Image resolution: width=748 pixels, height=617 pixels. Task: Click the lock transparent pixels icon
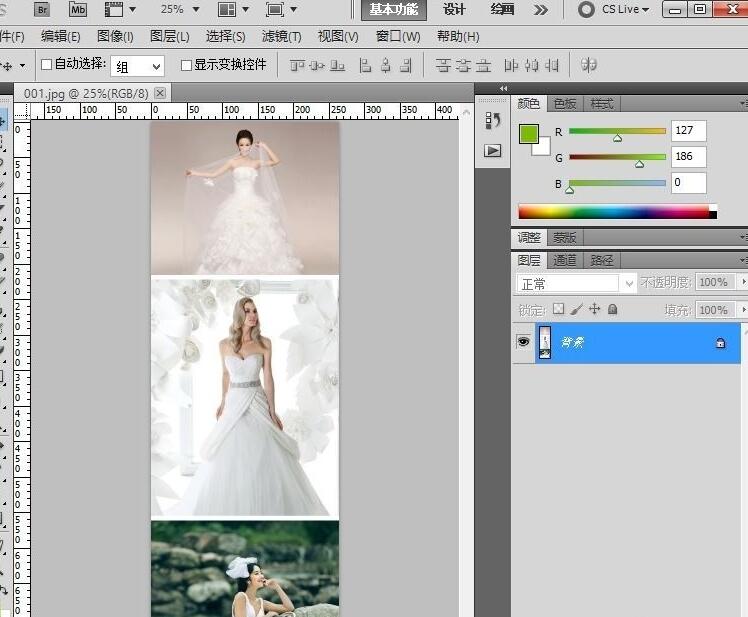(558, 310)
